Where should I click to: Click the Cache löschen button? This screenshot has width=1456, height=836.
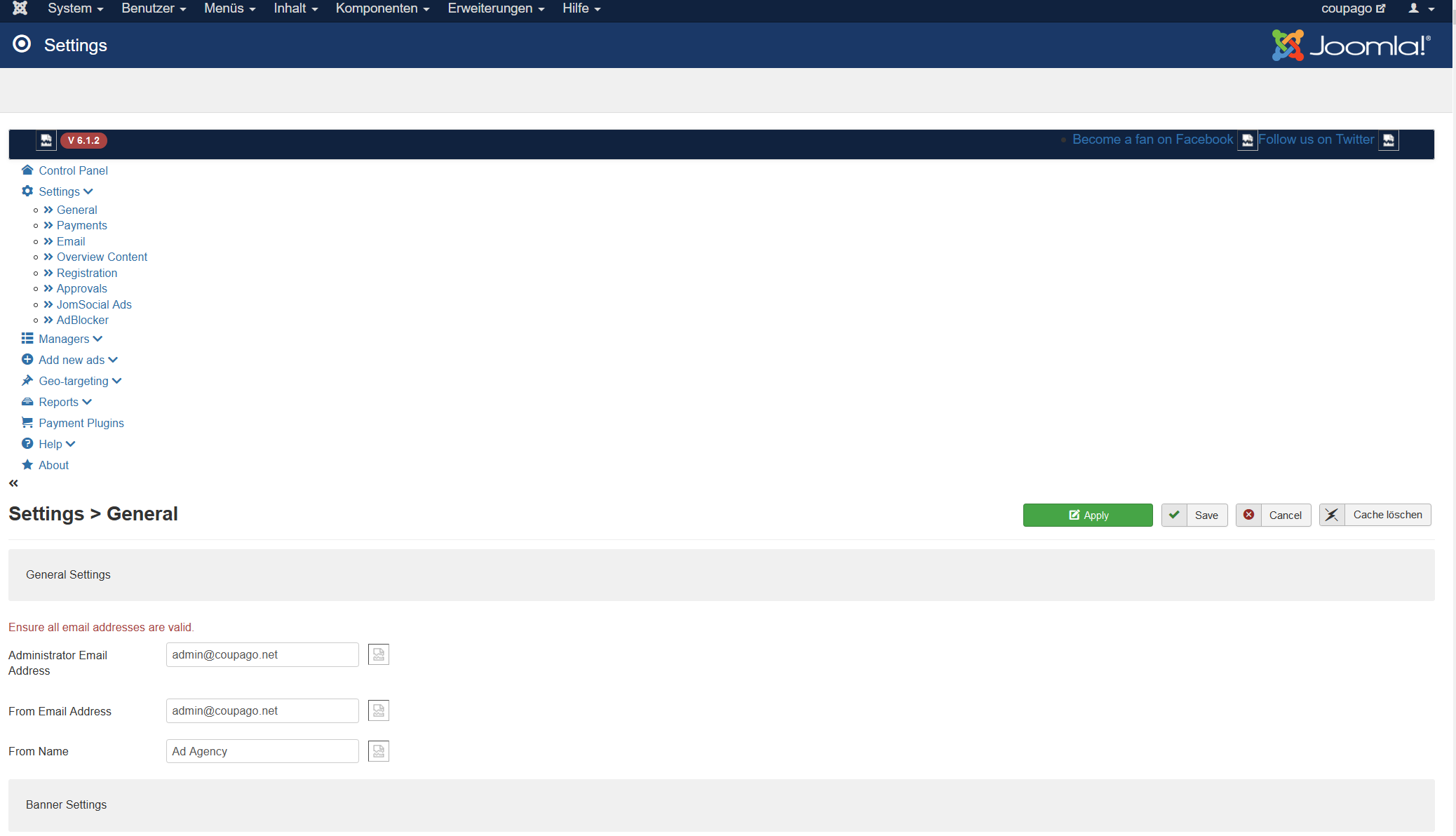pyautogui.click(x=1375, y=515)
